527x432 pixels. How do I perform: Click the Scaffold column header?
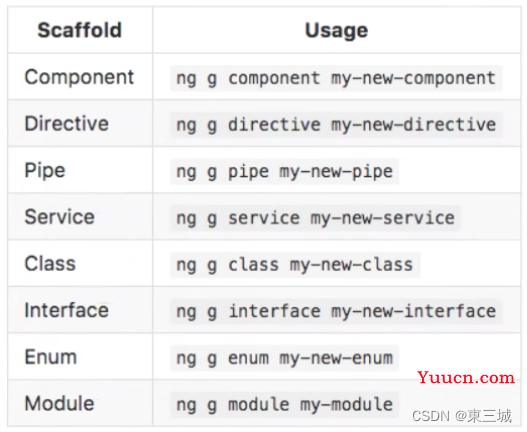[x=80, y=30]
